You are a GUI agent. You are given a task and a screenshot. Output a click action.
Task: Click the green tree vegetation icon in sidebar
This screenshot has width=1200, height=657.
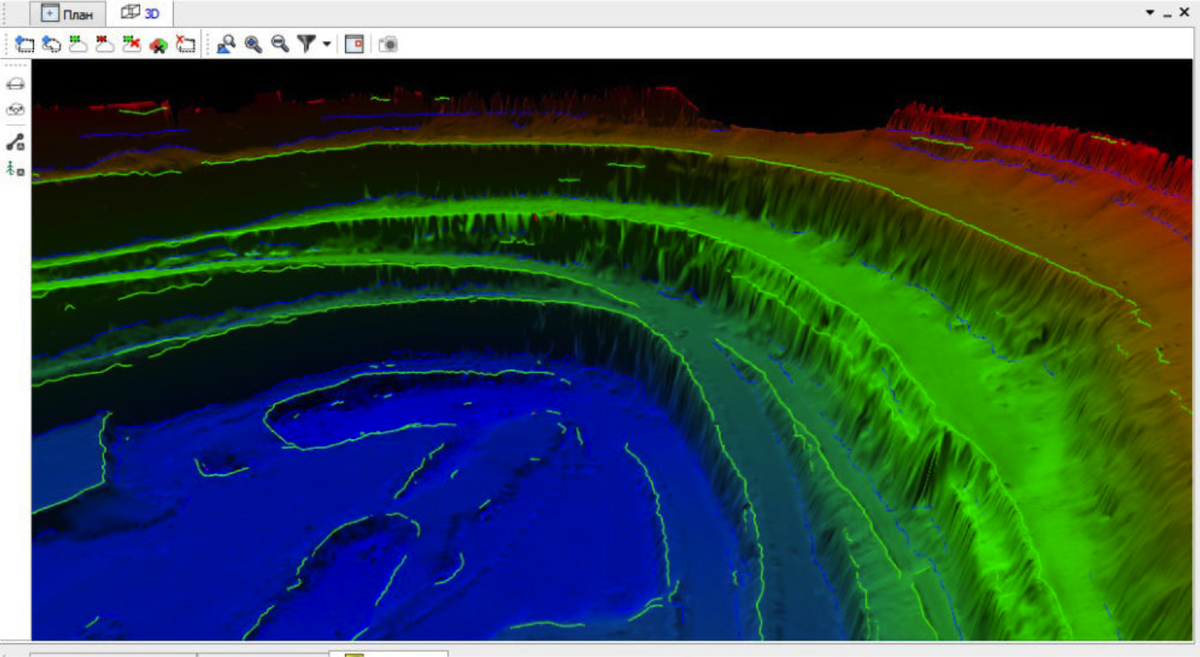coord(15,169)
